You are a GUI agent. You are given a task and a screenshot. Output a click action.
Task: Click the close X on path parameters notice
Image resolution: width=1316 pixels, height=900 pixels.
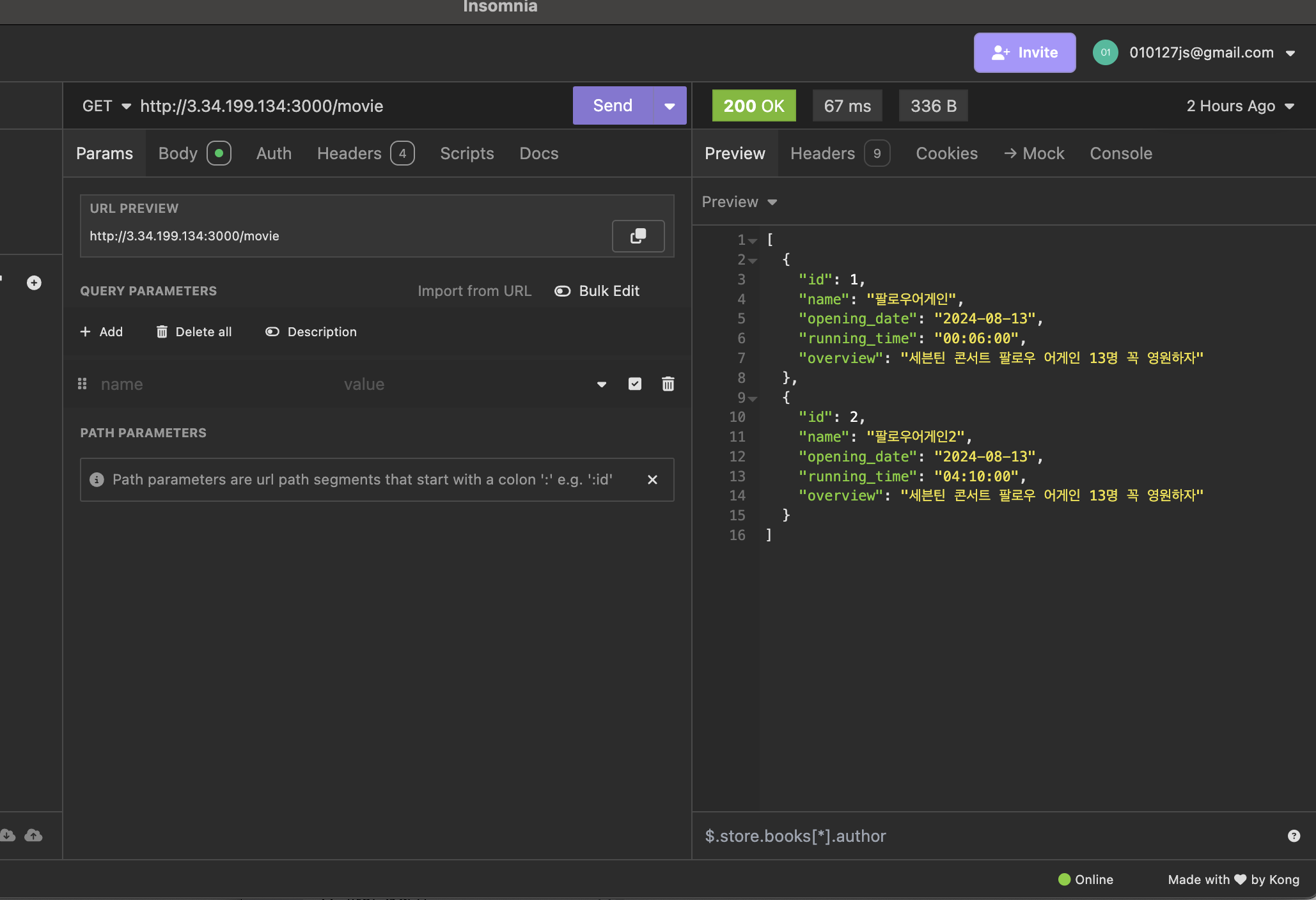[652, 479]
